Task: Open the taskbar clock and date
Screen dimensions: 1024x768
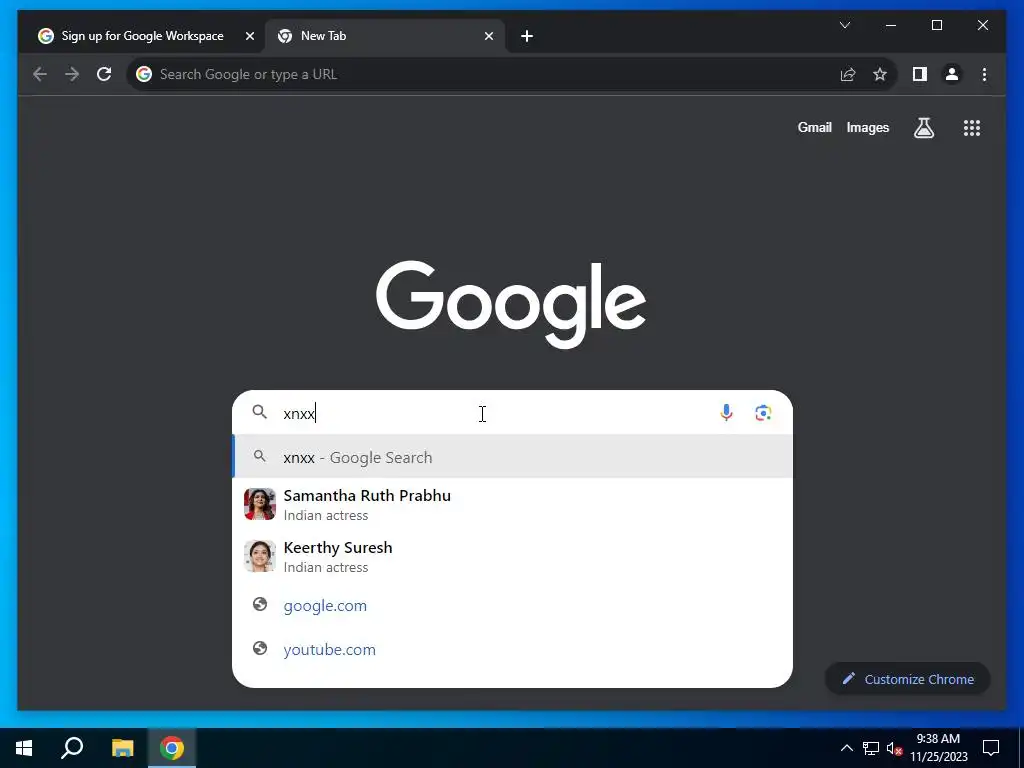Action: tap(938, 748)
